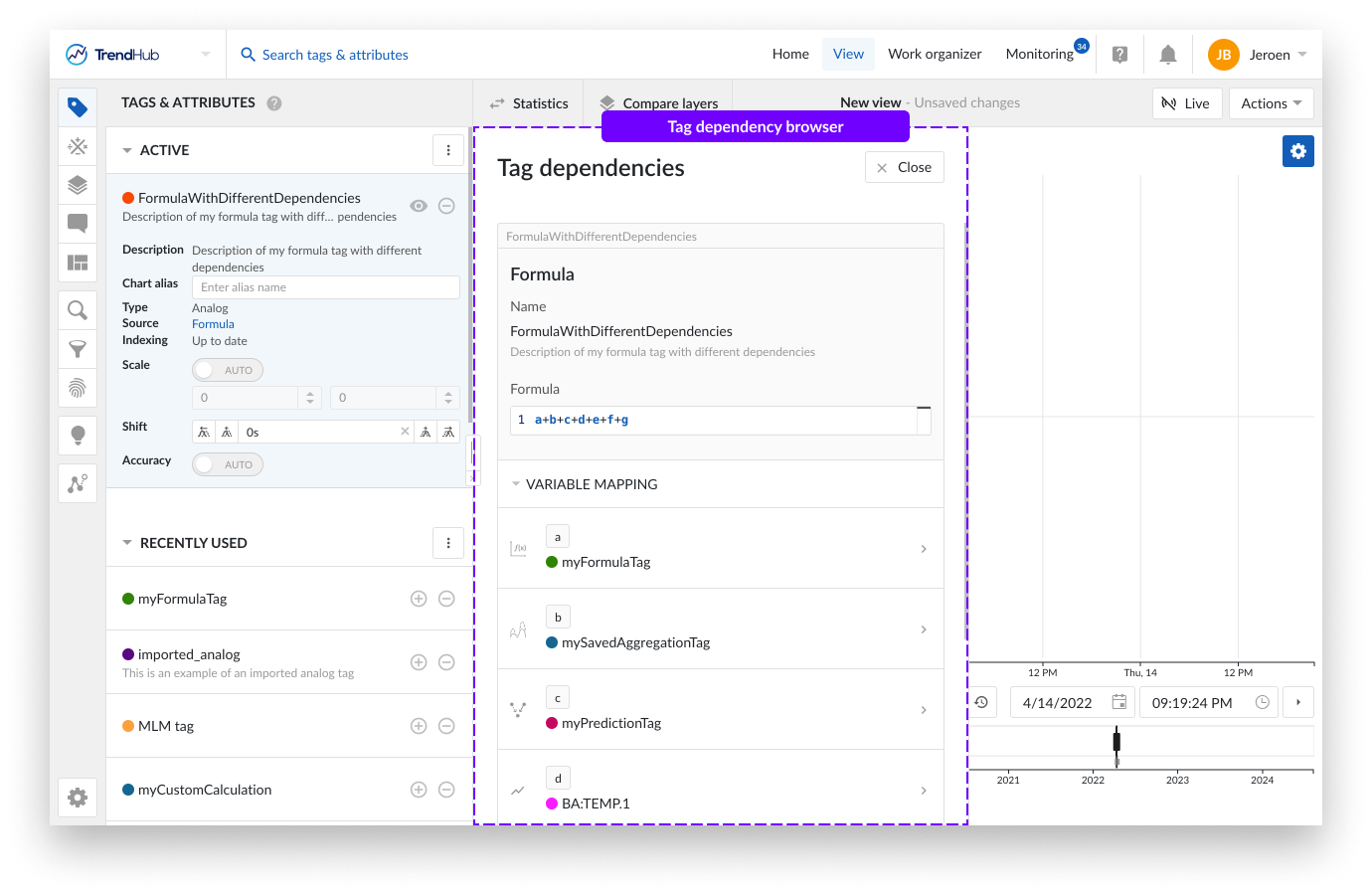
Task: Open the tags and attributes sidebar icon
Action: coord(78,107)
